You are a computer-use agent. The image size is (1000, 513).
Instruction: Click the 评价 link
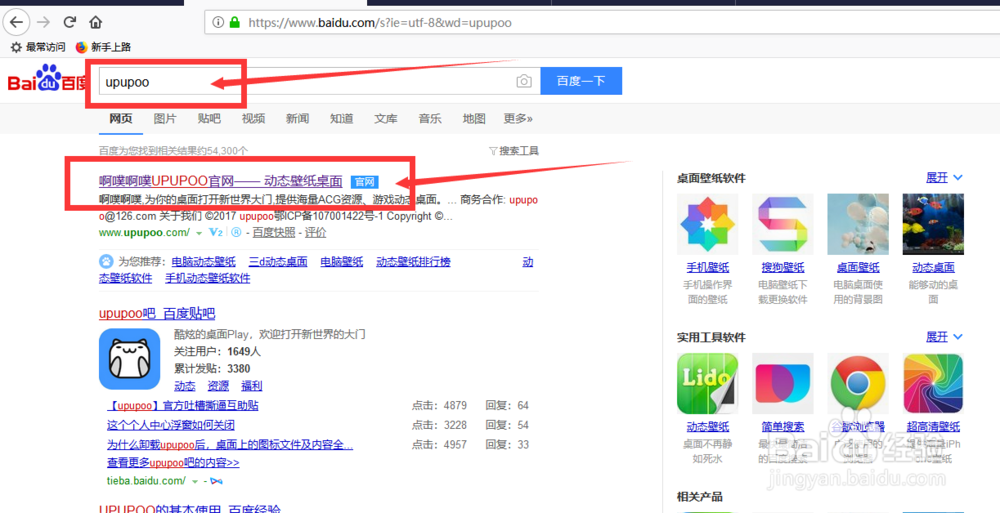coord(315,233)
